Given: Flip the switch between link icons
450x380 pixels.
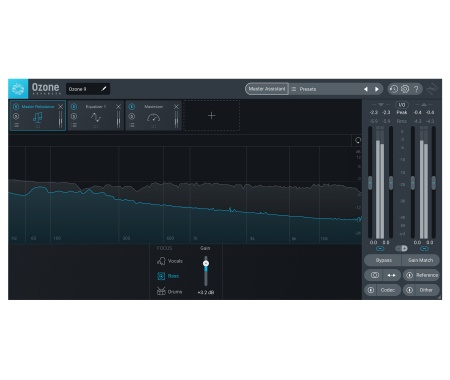Looking at the screenshot, I should click(402, 249).
